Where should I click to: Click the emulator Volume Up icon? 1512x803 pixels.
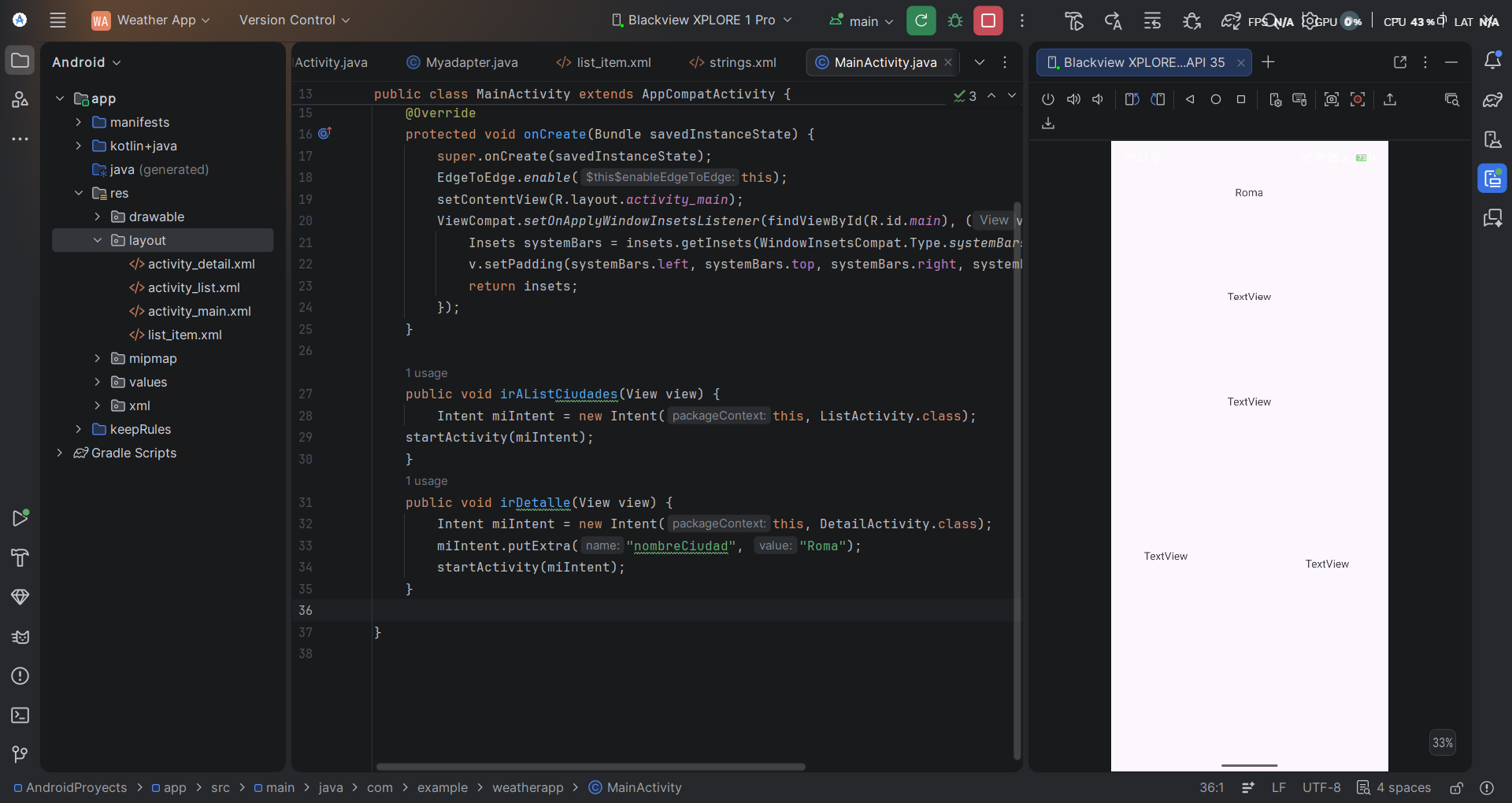click(1073, 99)
